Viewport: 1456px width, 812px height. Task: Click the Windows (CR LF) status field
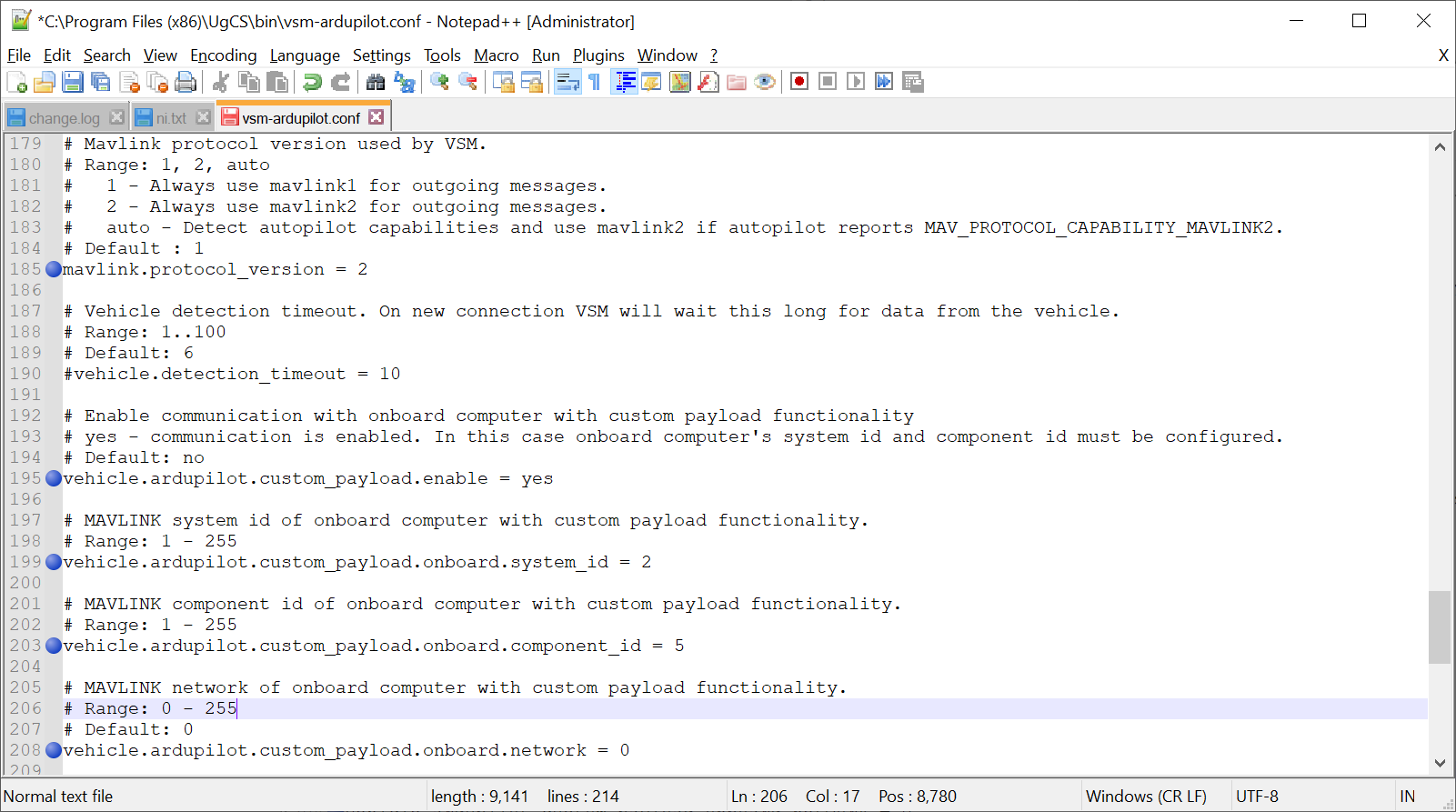[x=1146, y=797]
